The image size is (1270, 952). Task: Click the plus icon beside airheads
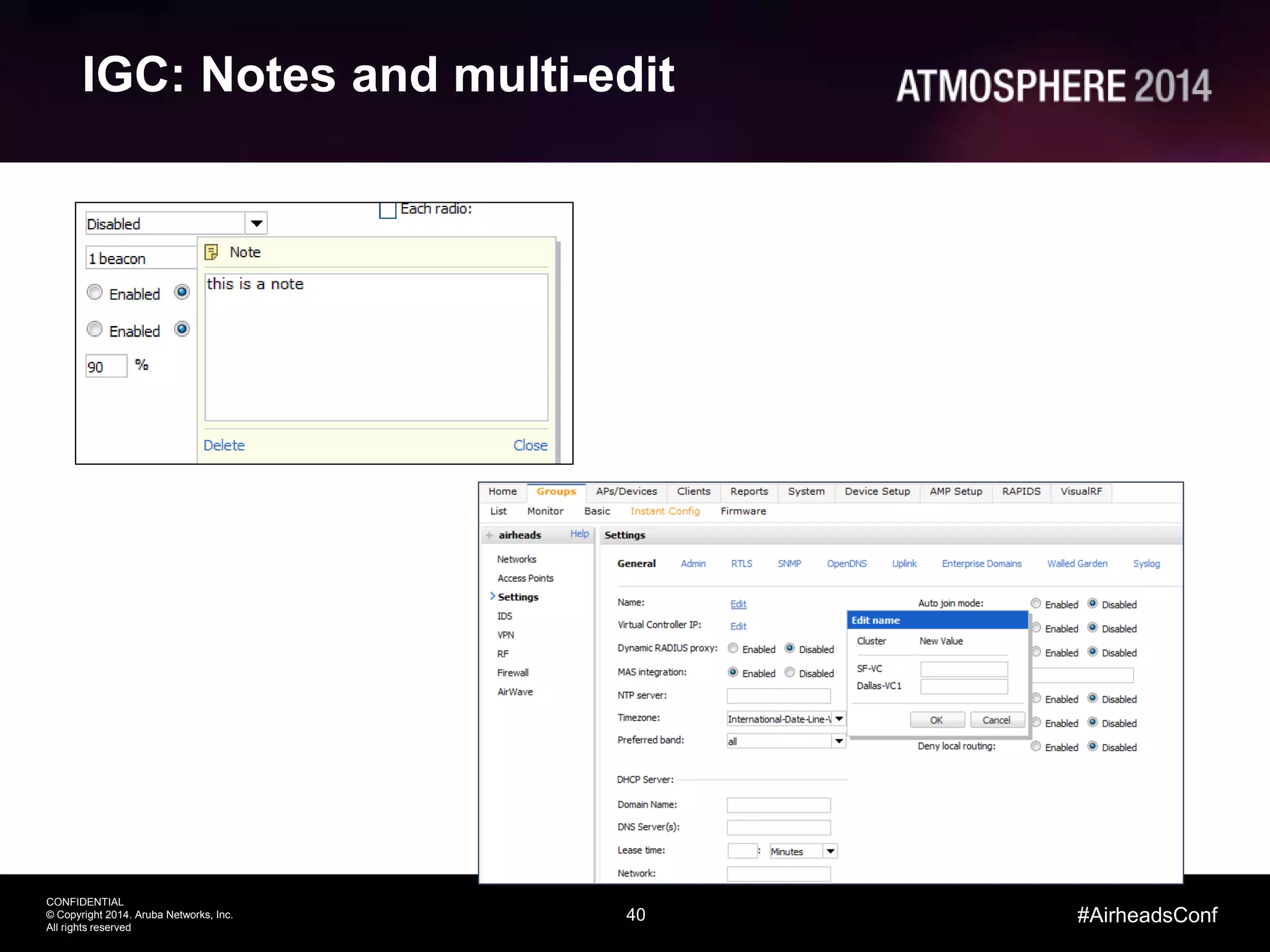coord(489,535)
